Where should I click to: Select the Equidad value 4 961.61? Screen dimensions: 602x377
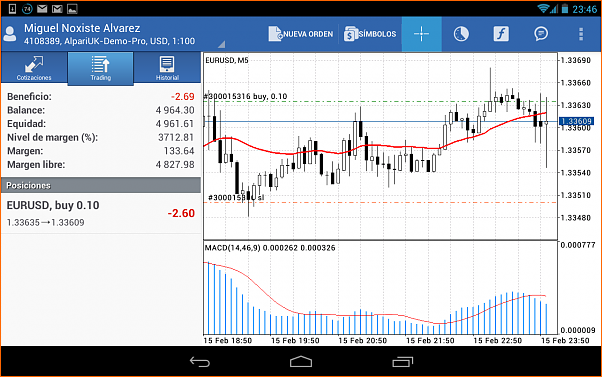tap(175, 124)
